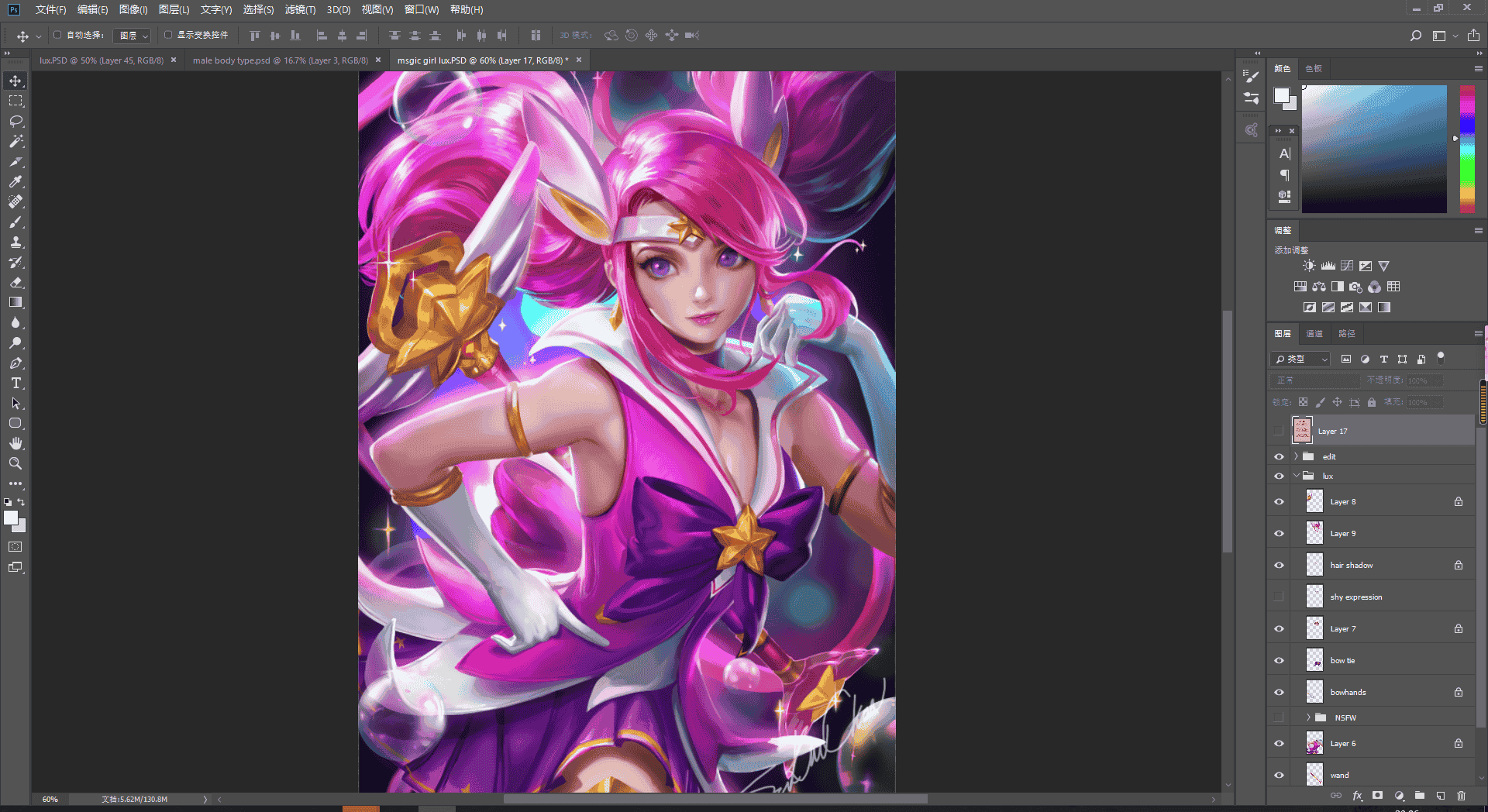
Task: Open the search icon in options bar
Action: (x=1416, y=36)
